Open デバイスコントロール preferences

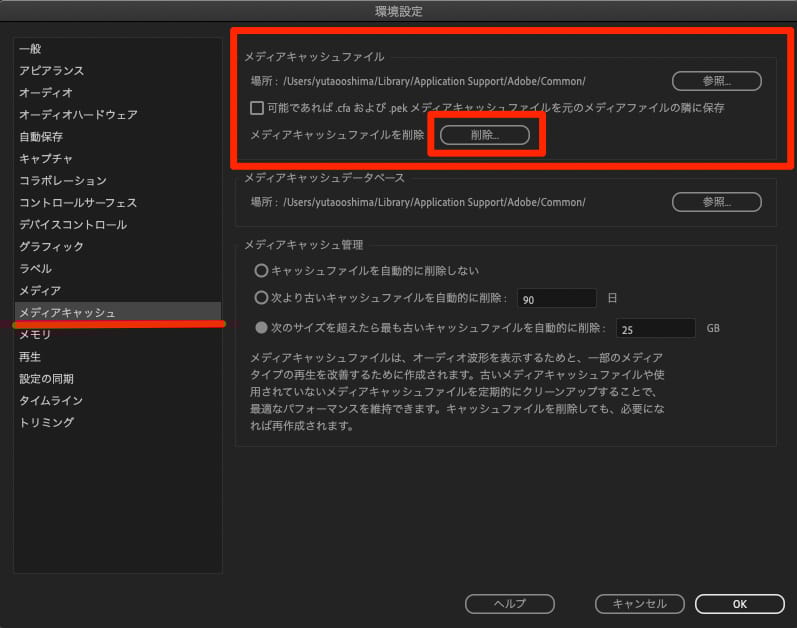click(x=73, y=225)
